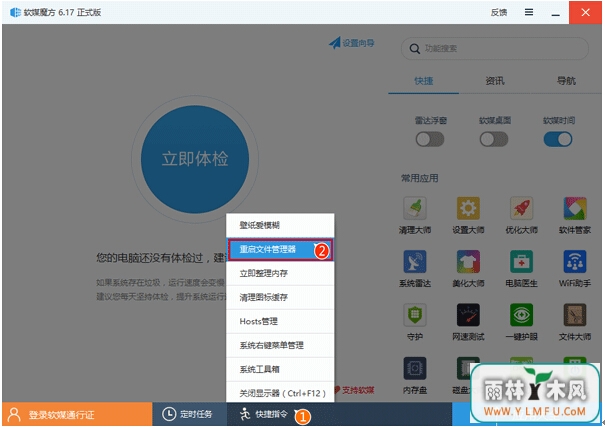Viewport: 605px width, 428px height.
Task: Open Hosts管理 from the menu
Action: (x=280, y=321)
